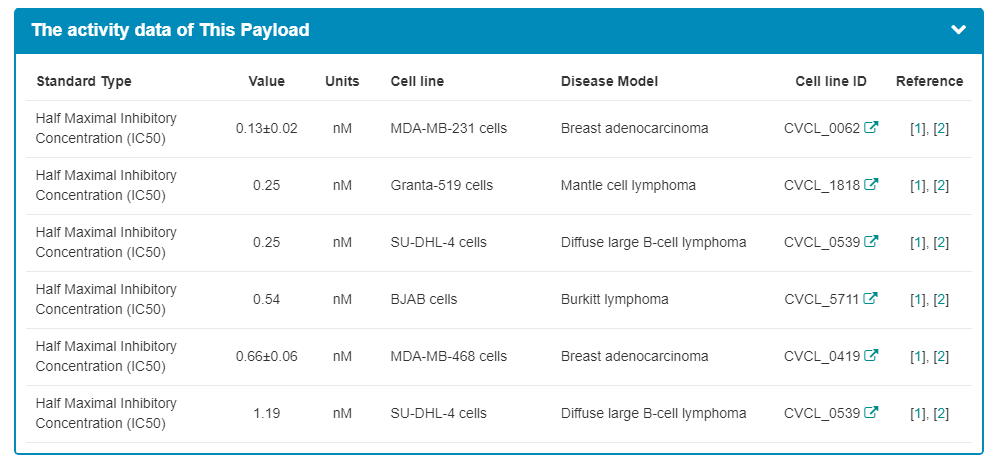Viewport: 1000px width, 463px height.
Task: Click the Disease Model column header
Action: [x=609, y=81]
